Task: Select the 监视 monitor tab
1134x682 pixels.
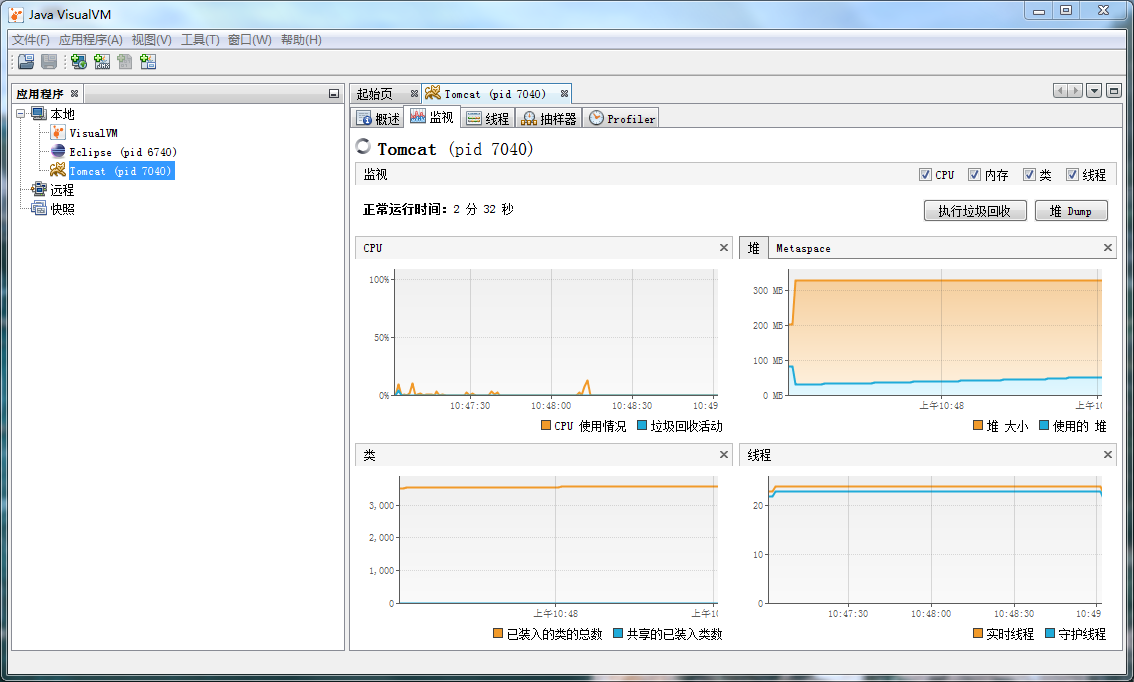Action: point(432,117)
